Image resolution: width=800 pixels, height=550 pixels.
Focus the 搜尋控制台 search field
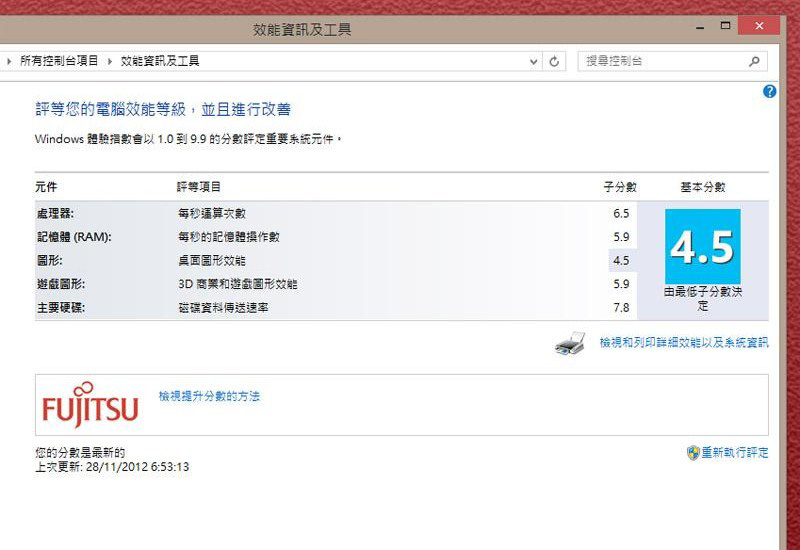coord(660,61)
